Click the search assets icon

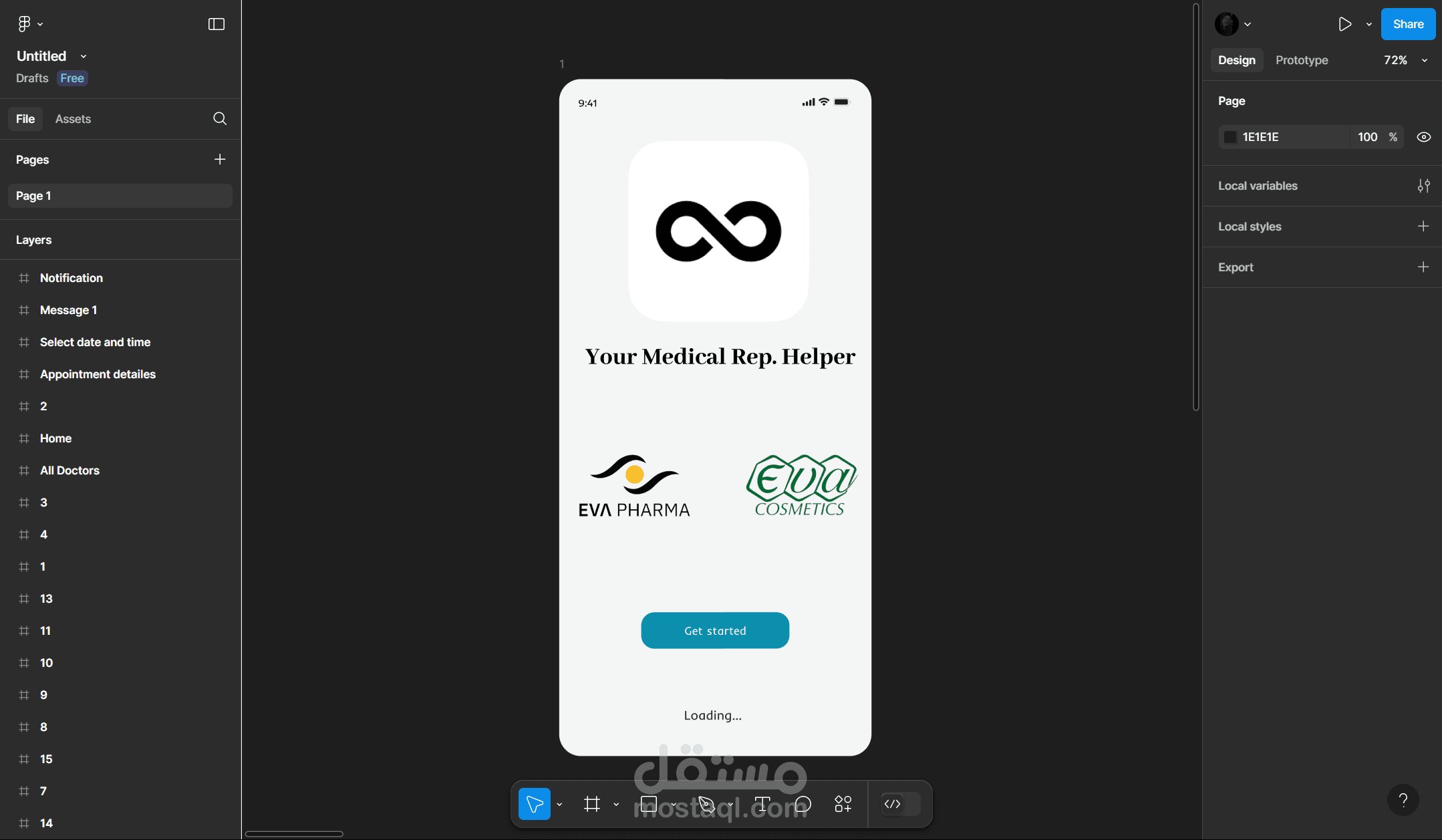point(220,118)
